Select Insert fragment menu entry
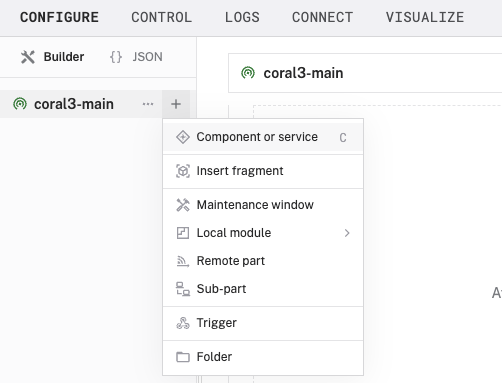Image resolution: width=502 pixels, height=383 pixels. point(263,171)
